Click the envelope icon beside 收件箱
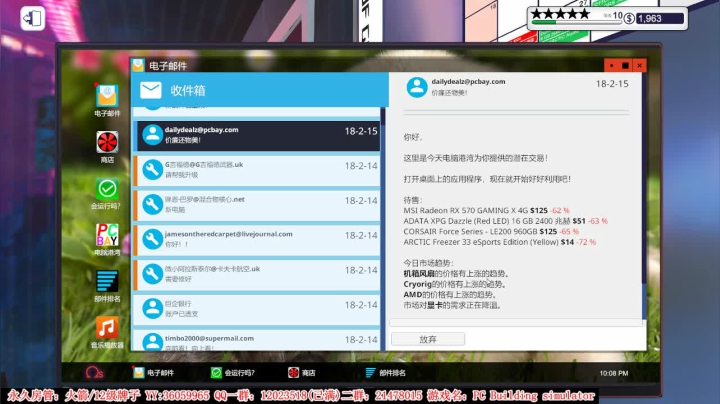The height and width of the screenshot is (404, 720). click(151, 90)
